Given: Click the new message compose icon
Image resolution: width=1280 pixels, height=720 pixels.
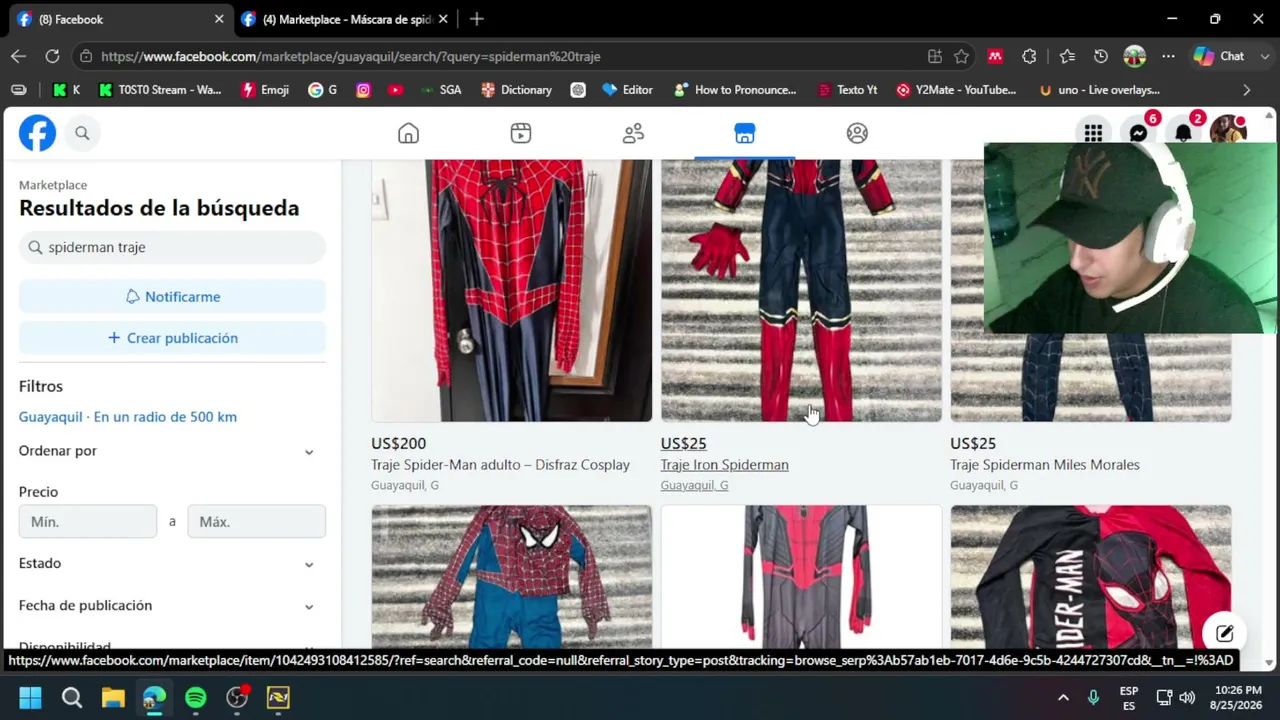Looking at the screenshot, I should tap(1224, 633).
